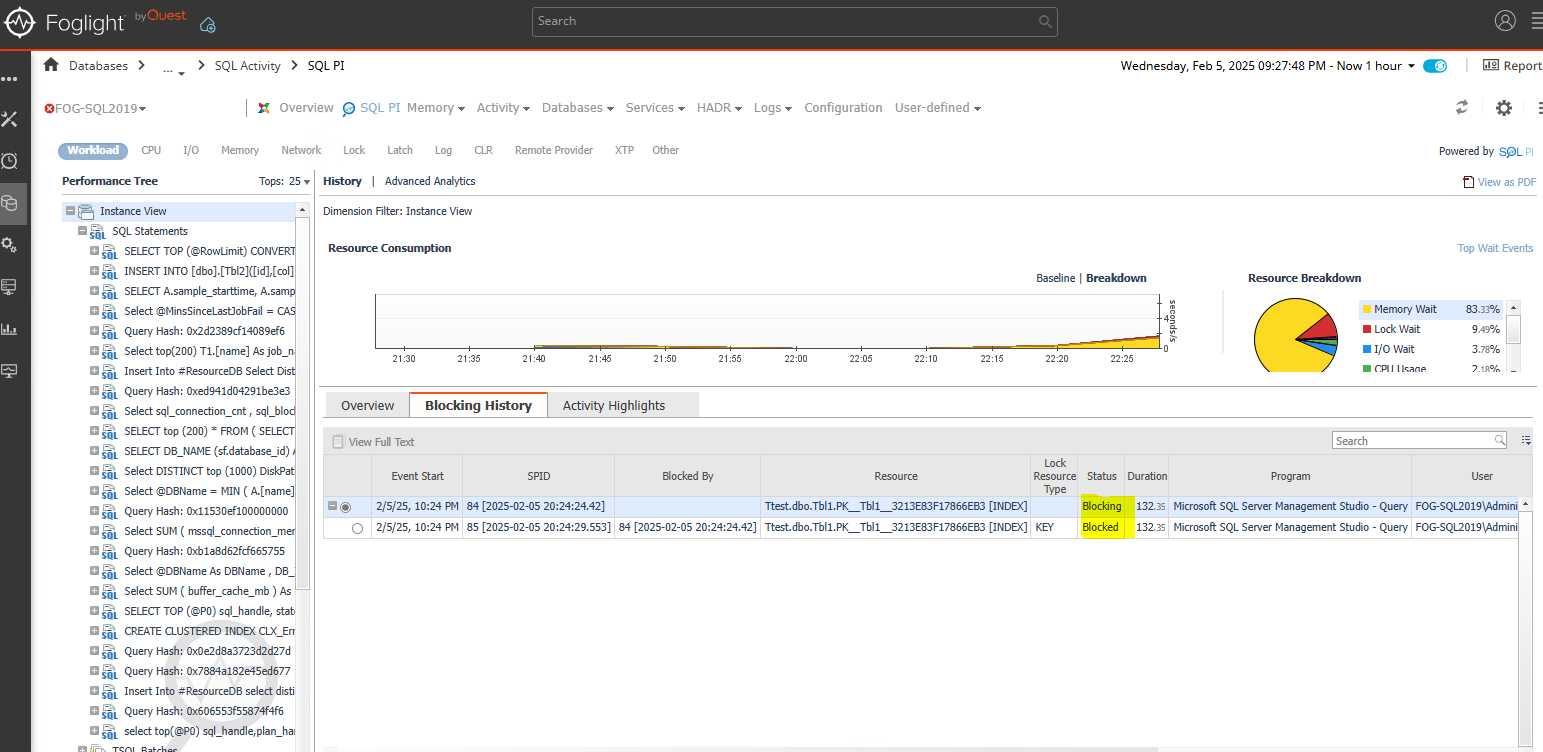This screenshot has height=752, width=1543.
Task: Select the CPU workload tab
Action: [x=150, y=150]
